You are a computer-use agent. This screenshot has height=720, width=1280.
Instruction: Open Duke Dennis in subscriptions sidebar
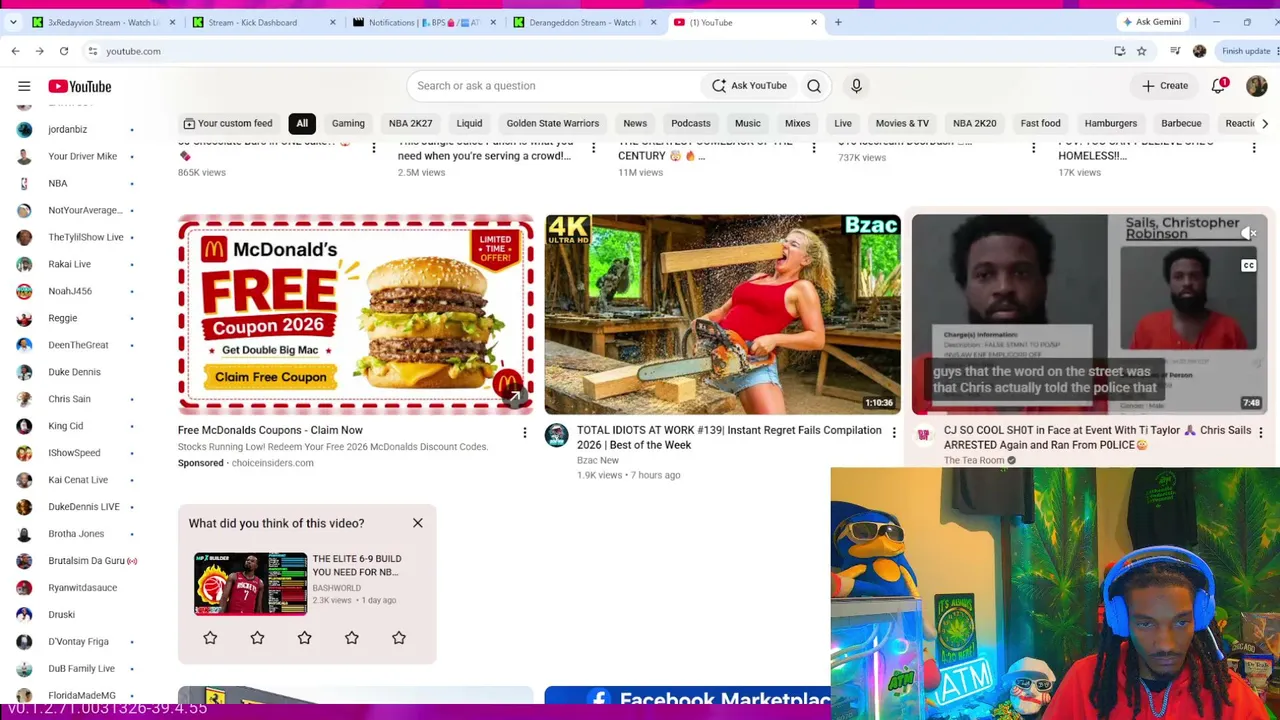[74, 372]
